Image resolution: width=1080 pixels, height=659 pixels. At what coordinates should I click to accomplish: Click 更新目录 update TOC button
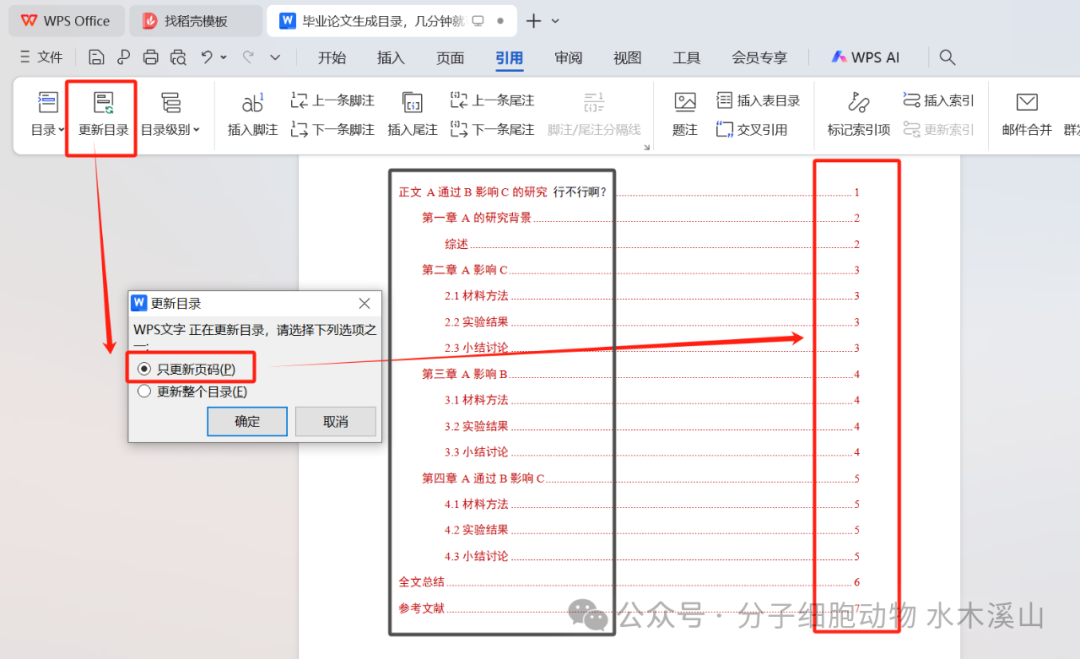(x=103, y=114)
